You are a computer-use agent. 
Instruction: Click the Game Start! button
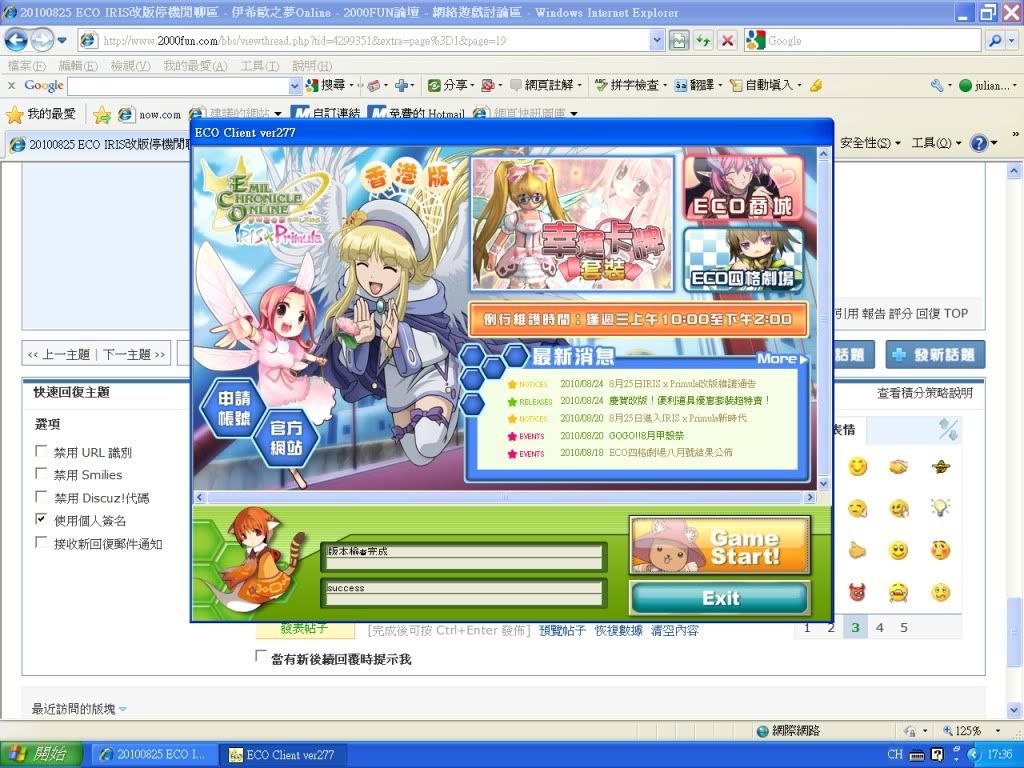tap(719, 546)
